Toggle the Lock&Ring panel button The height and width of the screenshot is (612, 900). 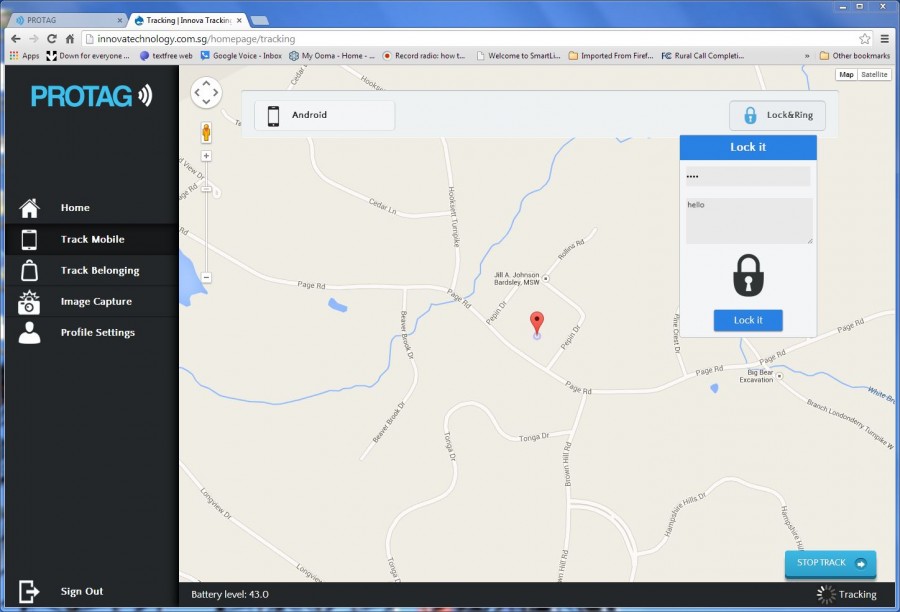pyautogui.click(x=777, y=115)
